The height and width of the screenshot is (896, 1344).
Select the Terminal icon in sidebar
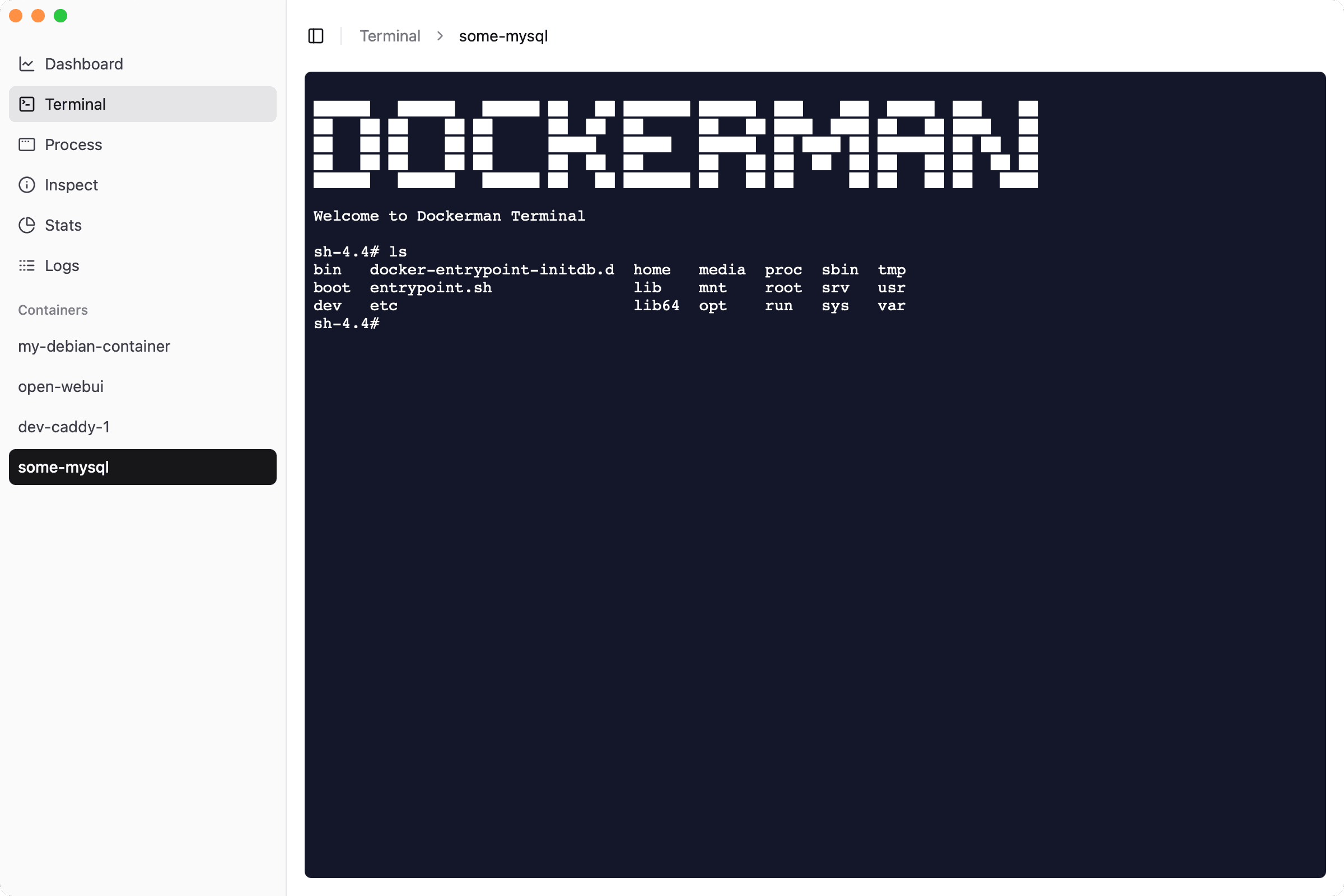pyautogui.click(x=27, y=104)
